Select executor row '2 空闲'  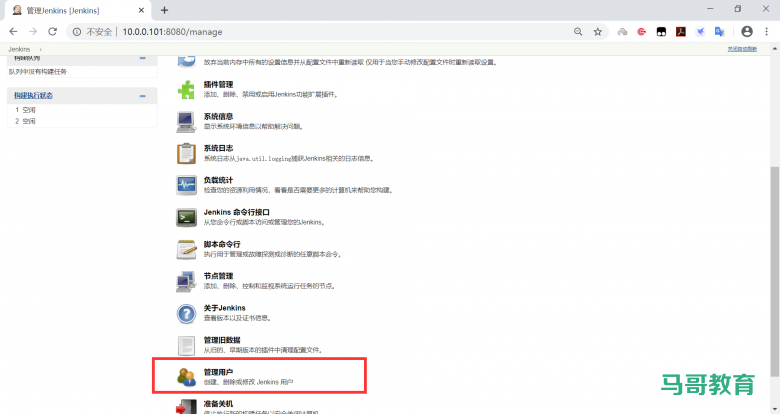(x=82, y=121)
